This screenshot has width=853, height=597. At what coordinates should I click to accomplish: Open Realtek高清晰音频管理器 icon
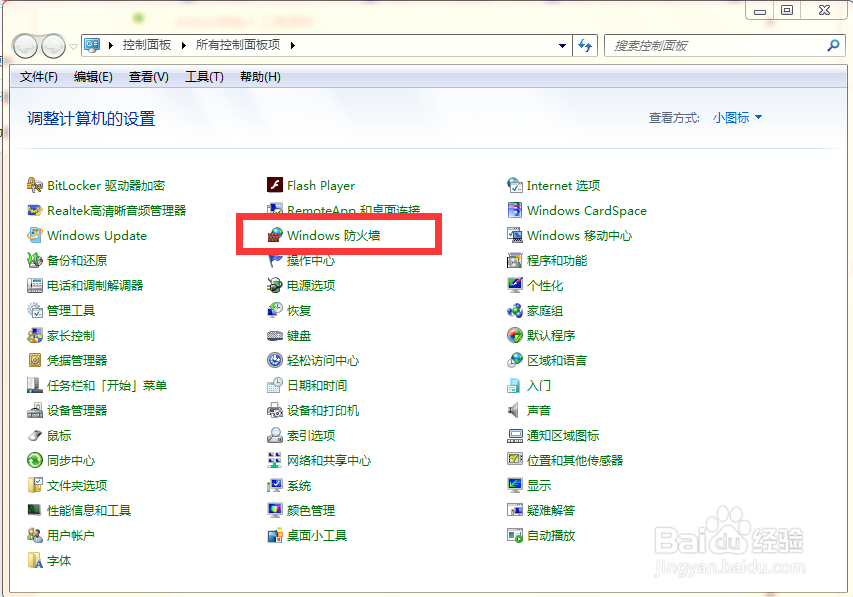click(35, 211)
